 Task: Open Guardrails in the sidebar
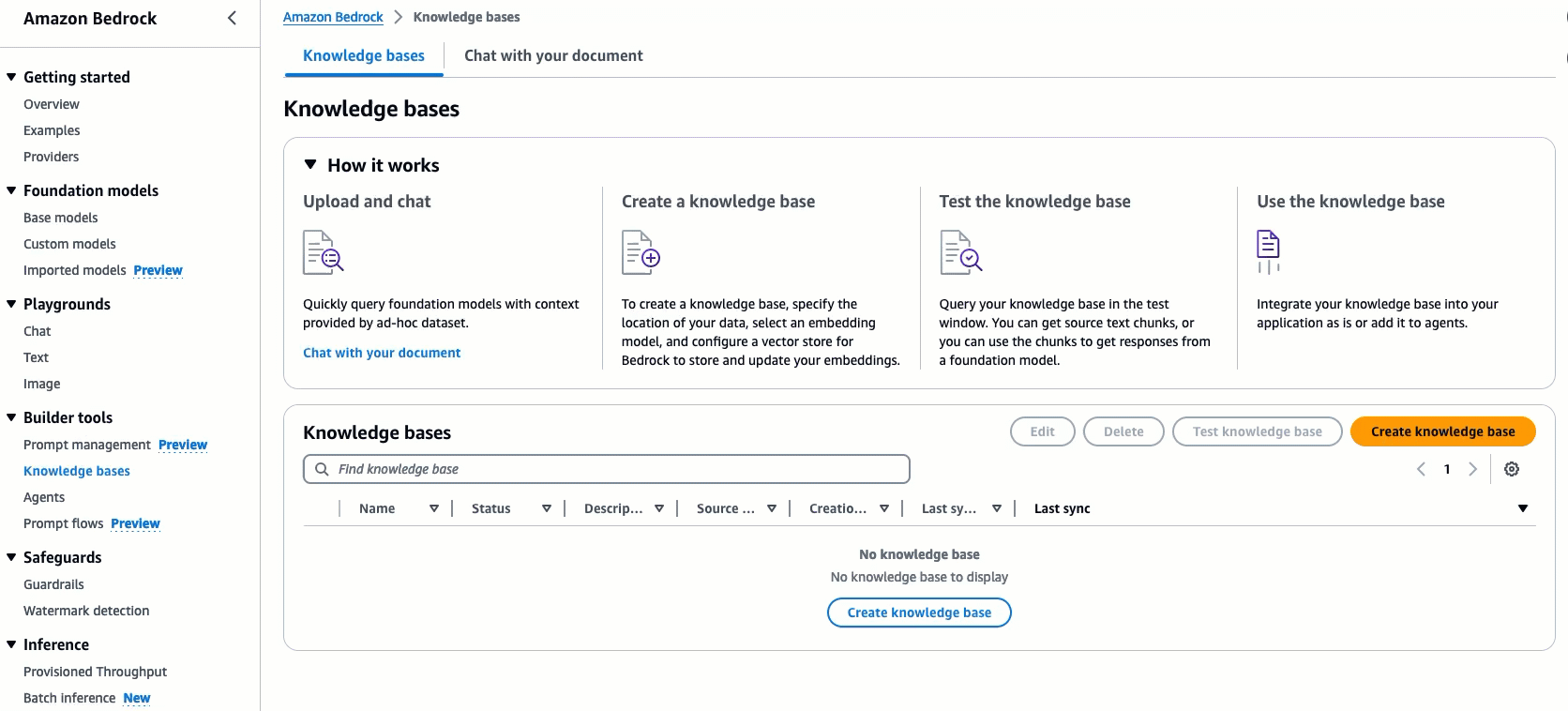click(x=53, y=584)
